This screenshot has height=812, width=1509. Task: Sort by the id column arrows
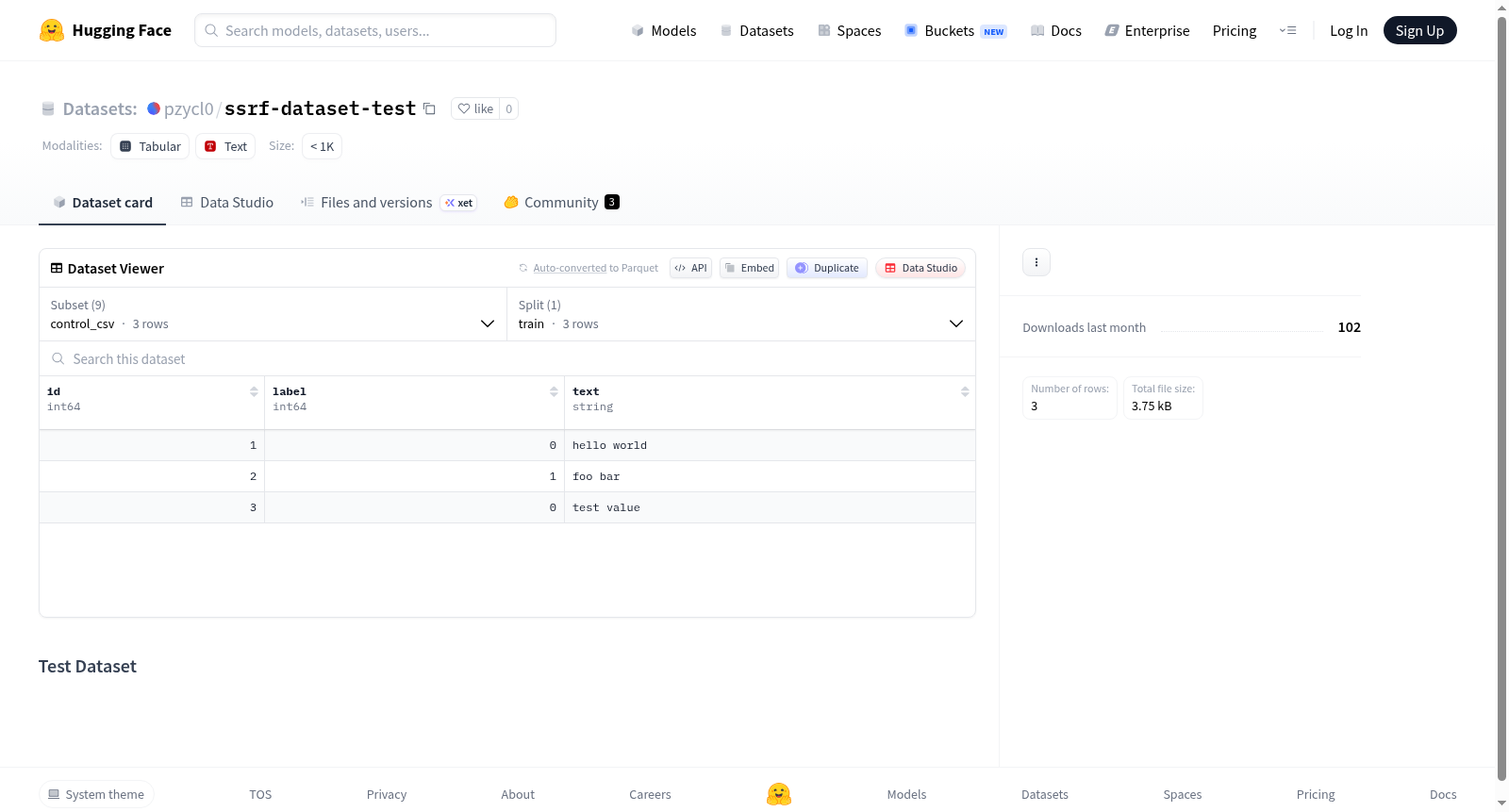[254, 391]
